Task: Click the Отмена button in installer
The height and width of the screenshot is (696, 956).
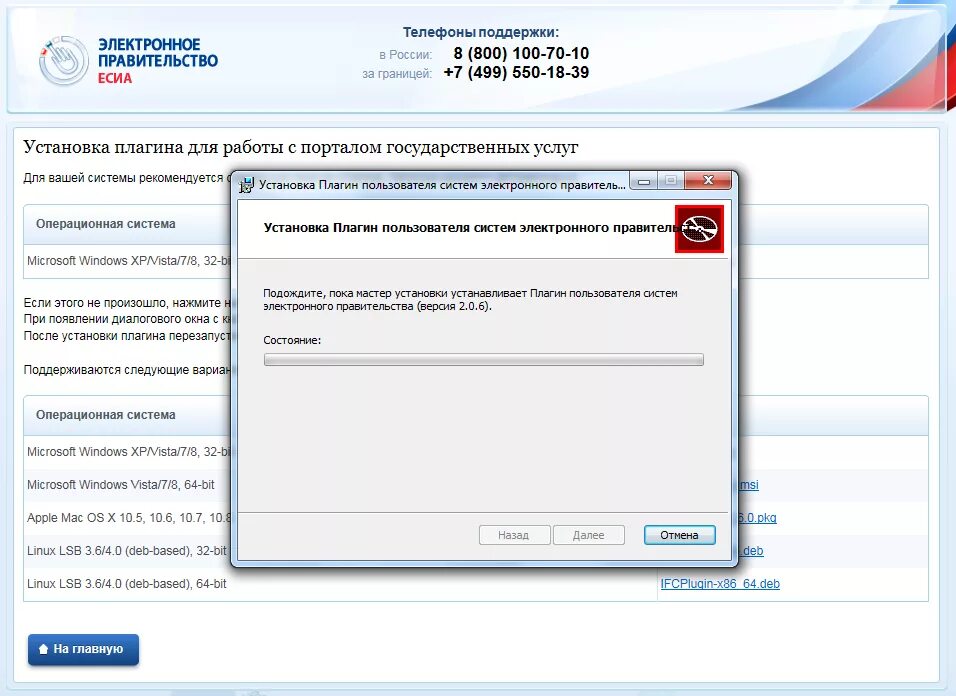Action: tap(679, 535)
